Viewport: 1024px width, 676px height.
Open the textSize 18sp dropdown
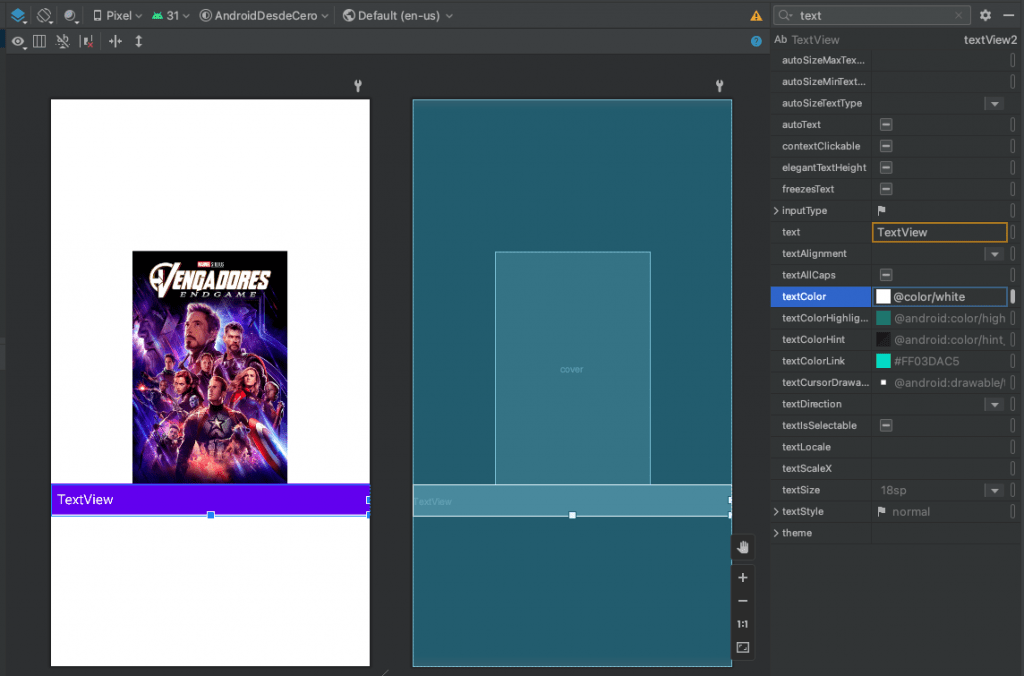[995, 491]
